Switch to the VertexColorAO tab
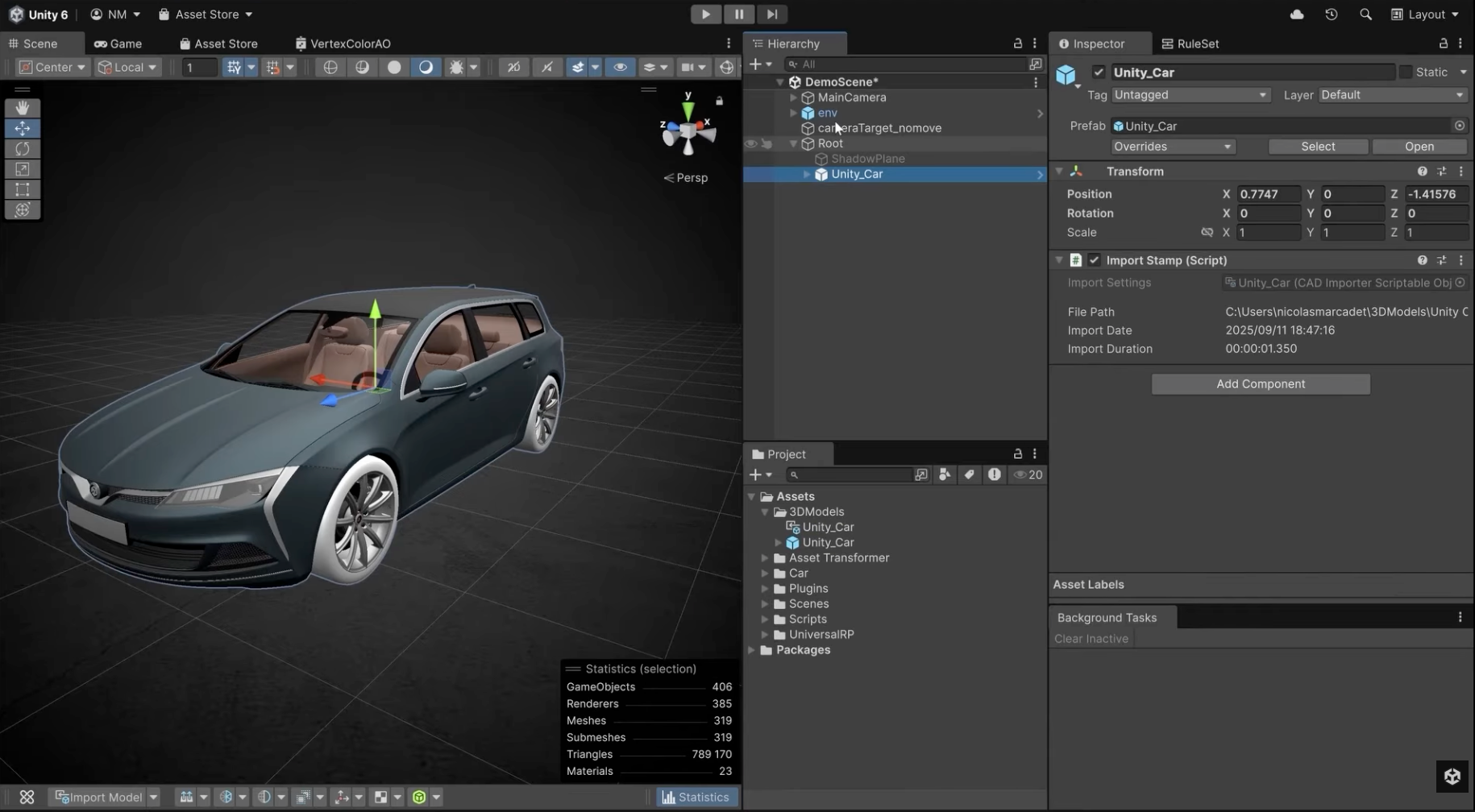The image size is (1475, 812). (x=343, y=43)
